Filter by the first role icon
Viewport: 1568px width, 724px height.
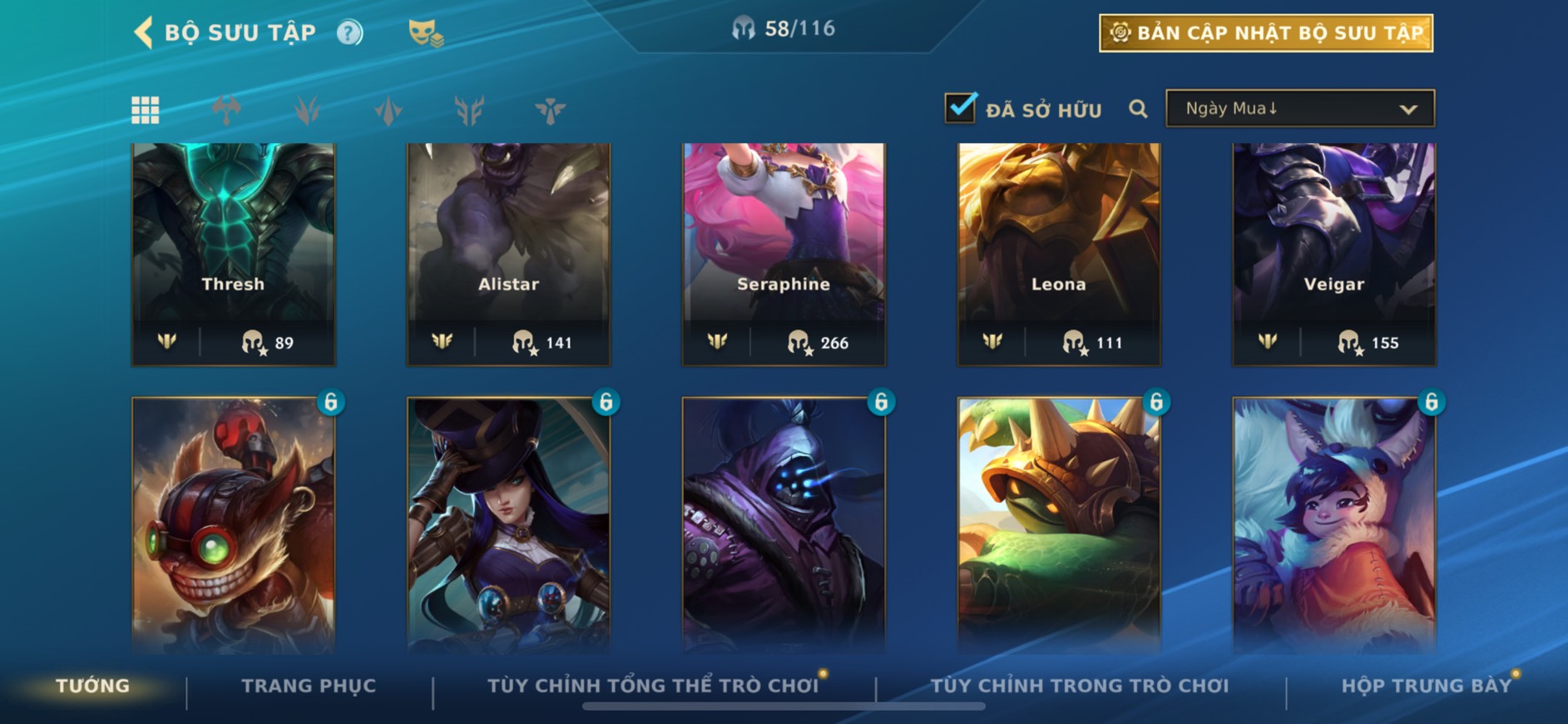(226, 109)
